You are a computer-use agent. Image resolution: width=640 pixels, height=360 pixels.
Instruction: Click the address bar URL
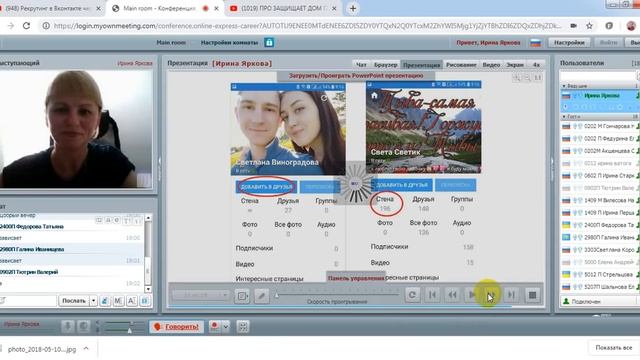click(x=307, y=26)
